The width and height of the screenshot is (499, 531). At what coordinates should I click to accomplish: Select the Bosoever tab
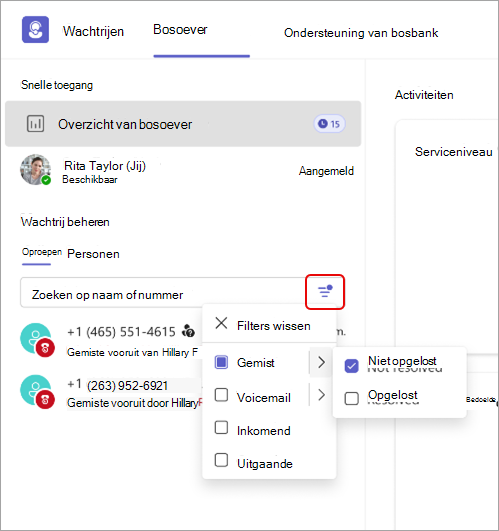[x=180, y=29]
